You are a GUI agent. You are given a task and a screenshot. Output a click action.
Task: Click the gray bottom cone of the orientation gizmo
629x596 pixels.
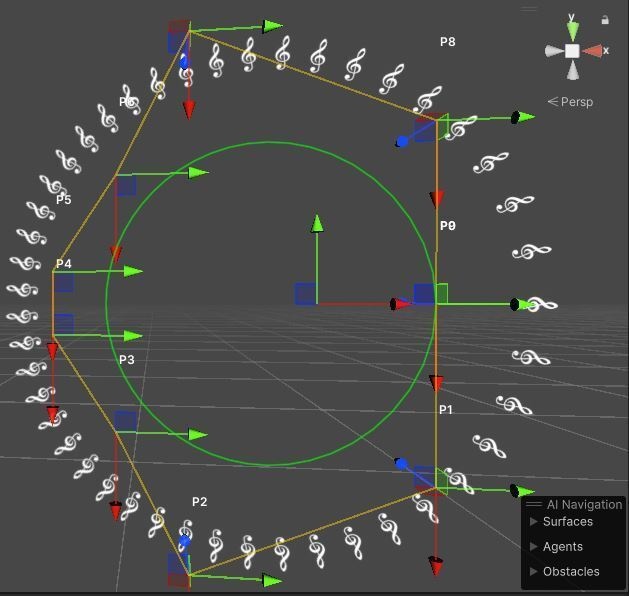[x=573, y=70]
